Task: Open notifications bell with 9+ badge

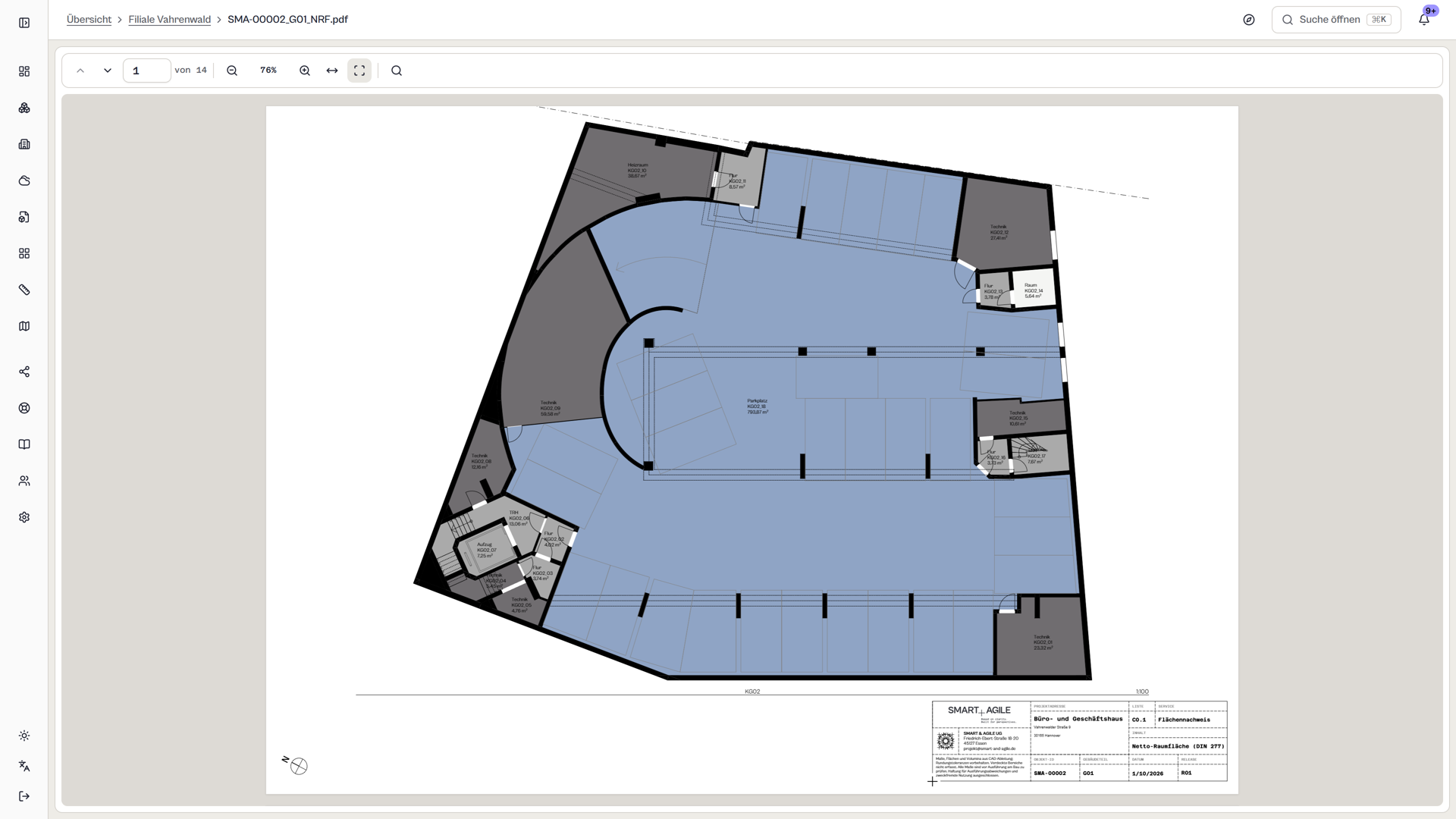Action: tap(1424, 20)
